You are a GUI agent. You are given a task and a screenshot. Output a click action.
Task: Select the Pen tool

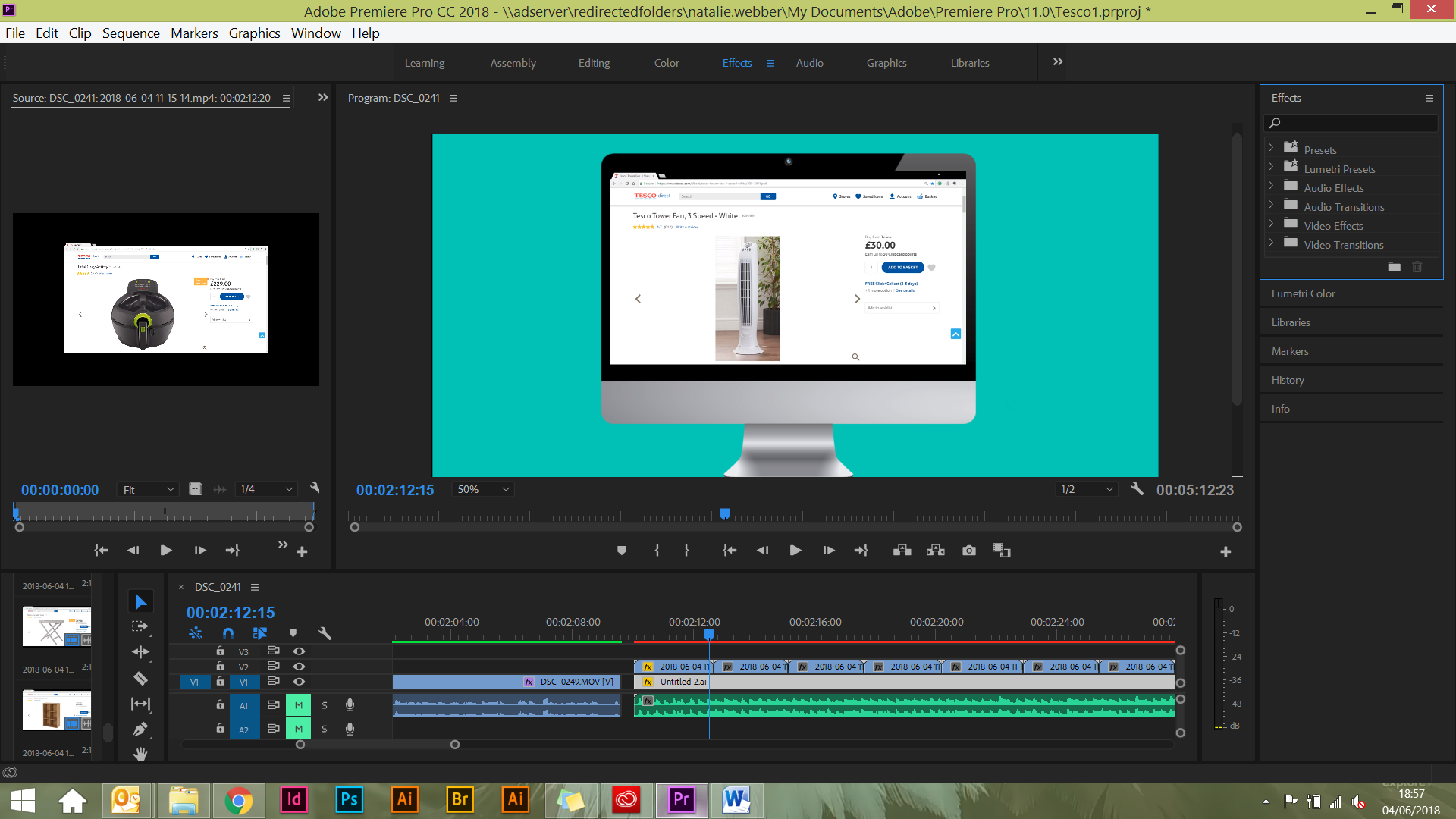[x=141, y=729]
